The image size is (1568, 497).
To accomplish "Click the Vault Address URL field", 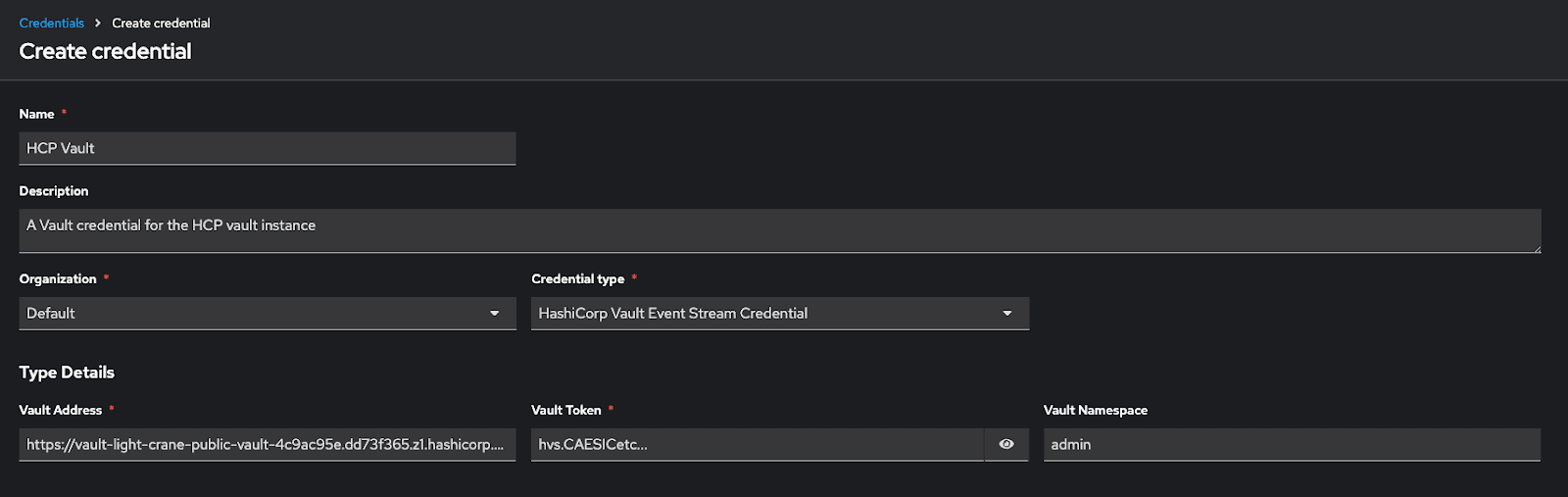I will click(x=267, y=444).
